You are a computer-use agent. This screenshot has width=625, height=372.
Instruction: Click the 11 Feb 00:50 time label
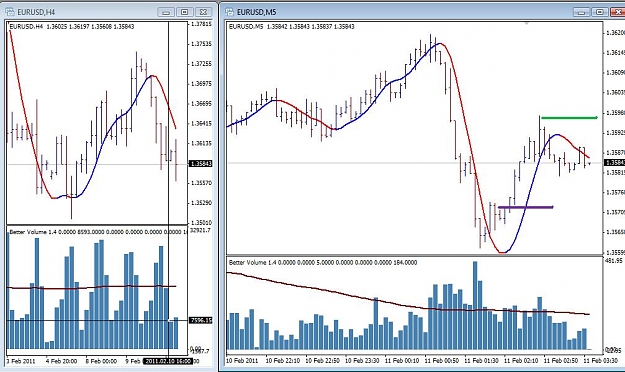tap(442, 361)
